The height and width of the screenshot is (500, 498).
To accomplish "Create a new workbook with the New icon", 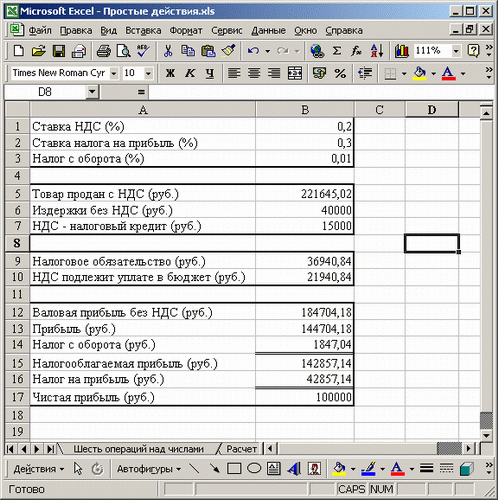I will [18, 51].
